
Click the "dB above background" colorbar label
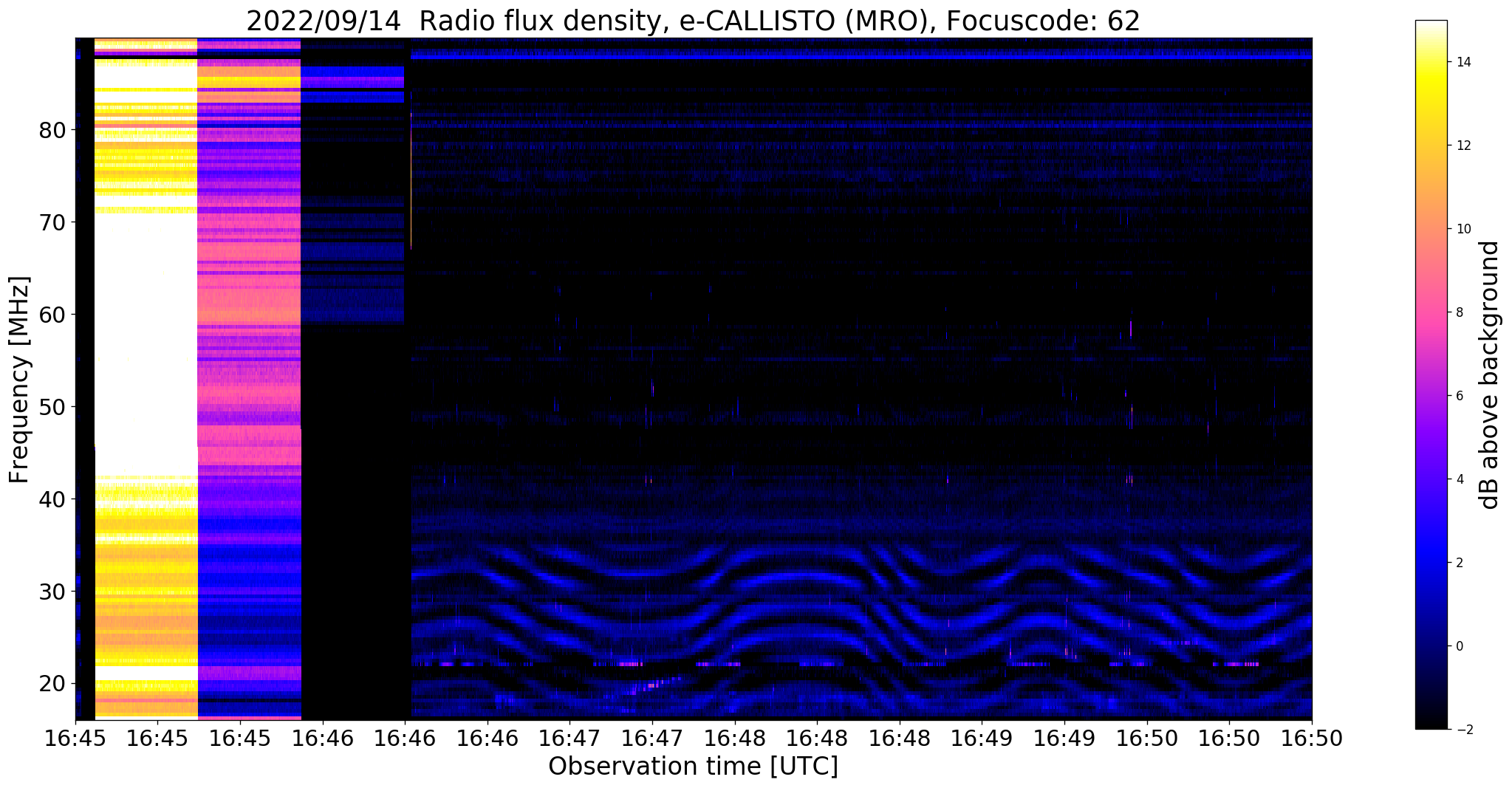tap(1490, 375)
